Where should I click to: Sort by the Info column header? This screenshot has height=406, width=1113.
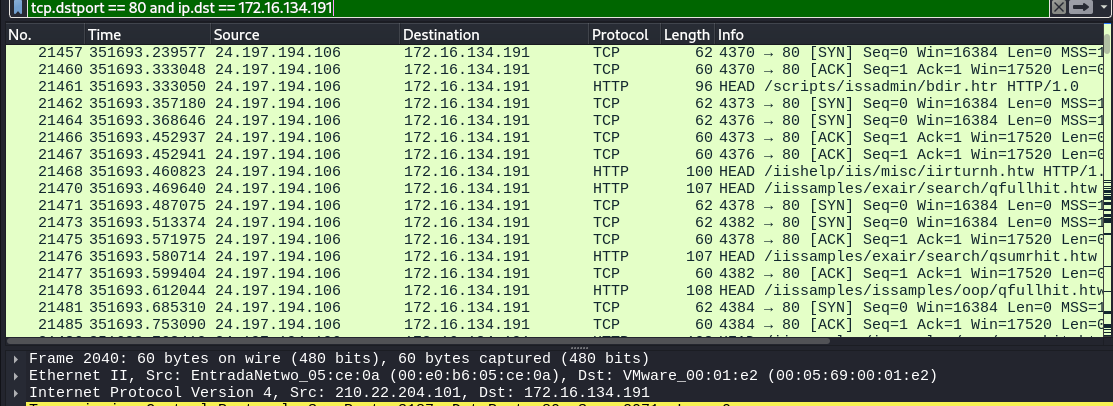click(910, 35)
